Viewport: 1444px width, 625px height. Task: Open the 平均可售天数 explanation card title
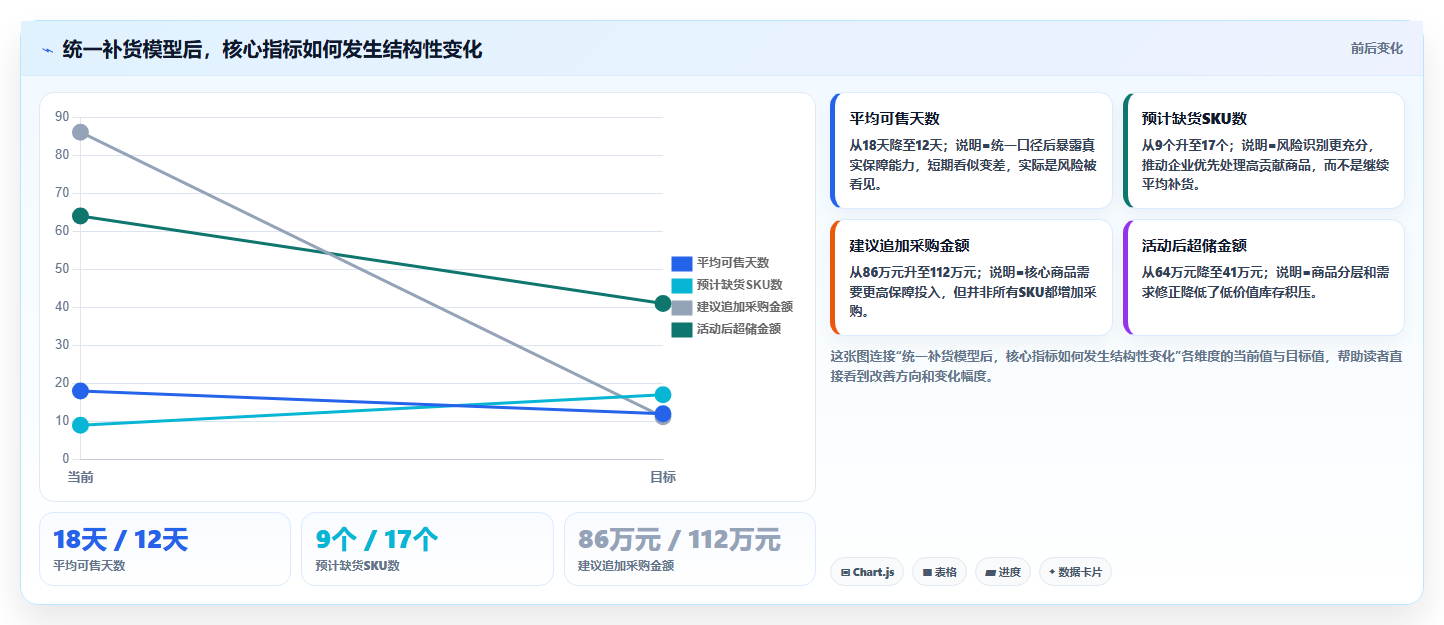(895, 119)
